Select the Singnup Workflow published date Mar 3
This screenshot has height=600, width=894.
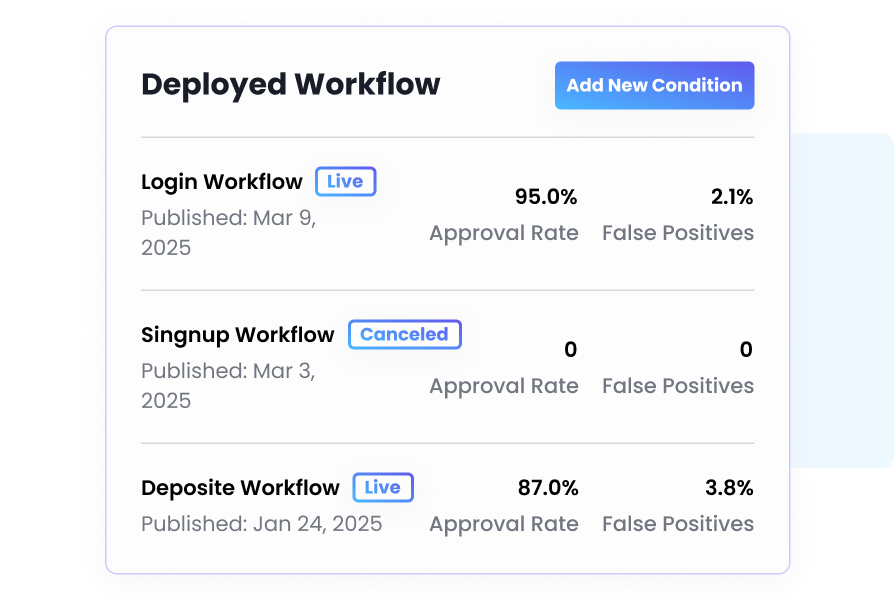tap(228, 385)
